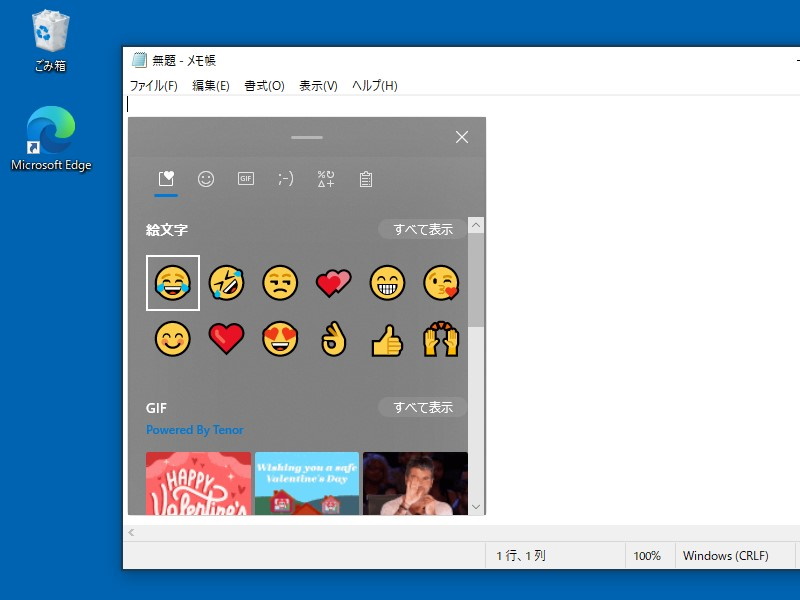Select the red heart emoji
Screen dimensions: 800x600
click(226, 339)
